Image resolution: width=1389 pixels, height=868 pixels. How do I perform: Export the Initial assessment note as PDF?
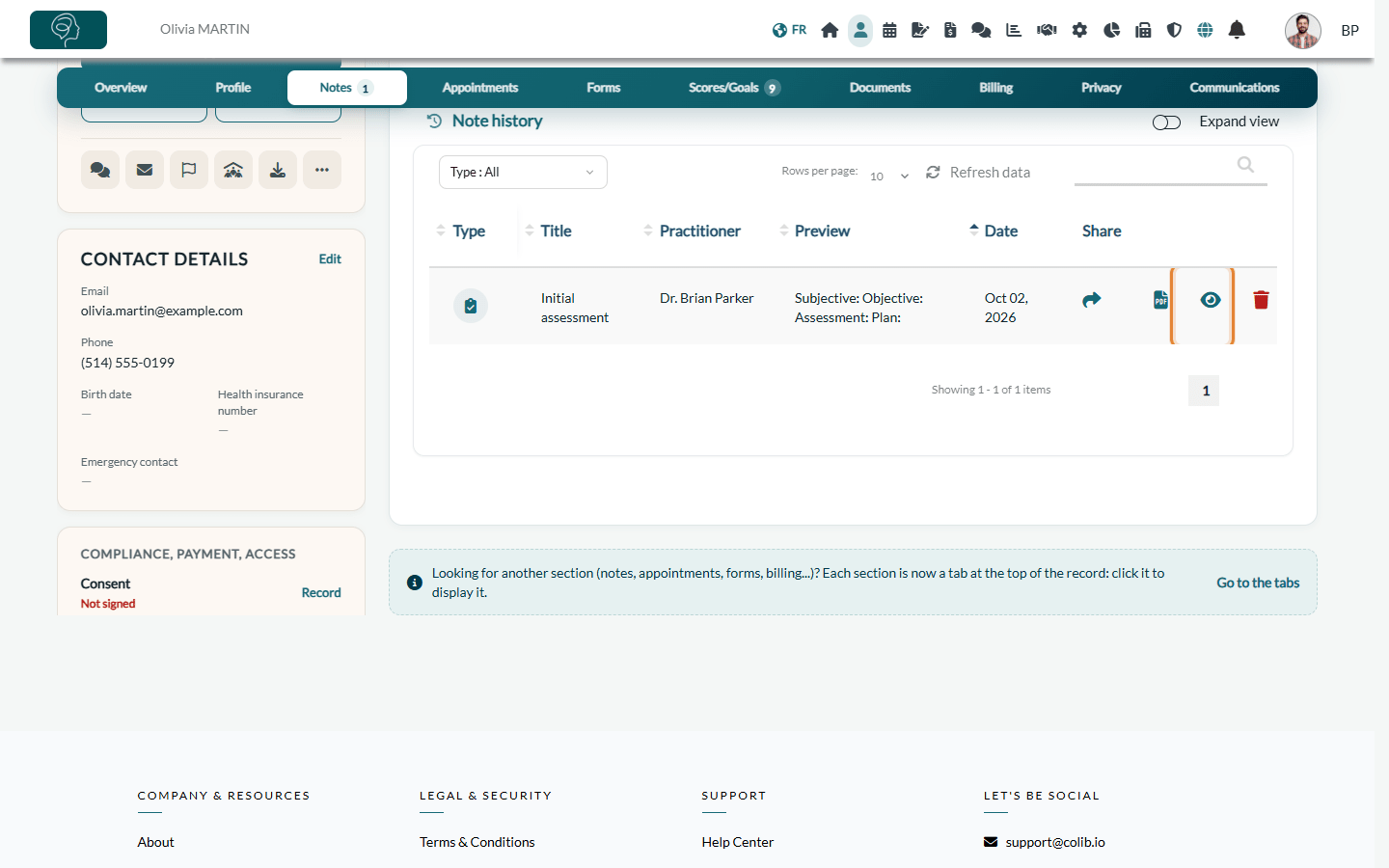pyautogui.click(x=1160, y=300)
